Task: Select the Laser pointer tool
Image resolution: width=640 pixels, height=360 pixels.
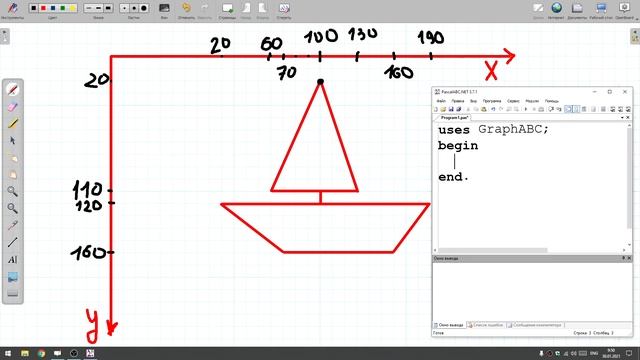Action: pos(13,225)
